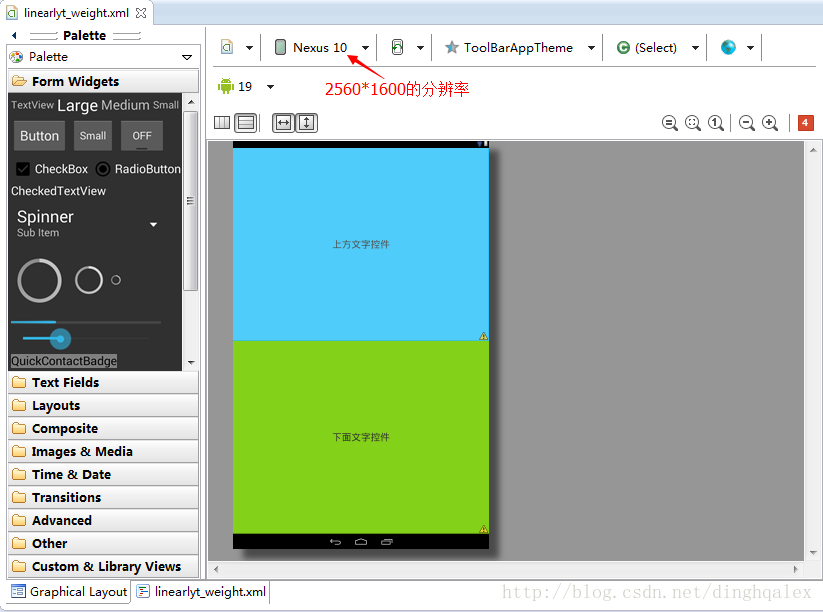Select the horizontal ProgressBar widget

(x=86, y=322)
